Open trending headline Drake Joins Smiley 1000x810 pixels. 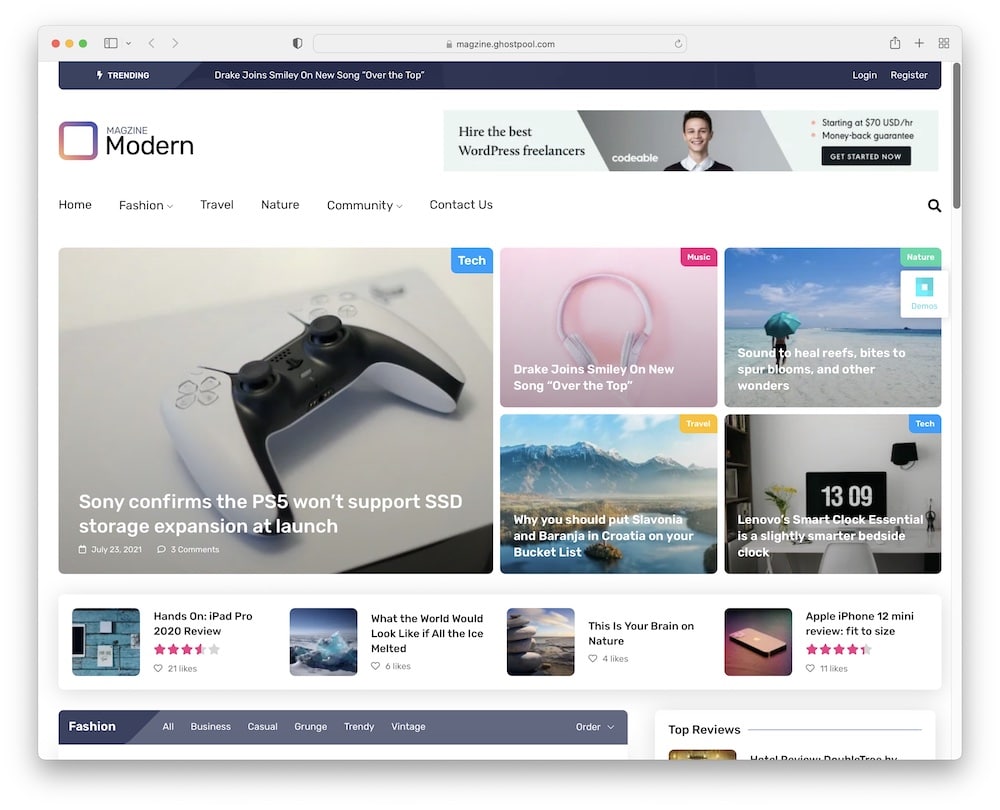point(319,75)
